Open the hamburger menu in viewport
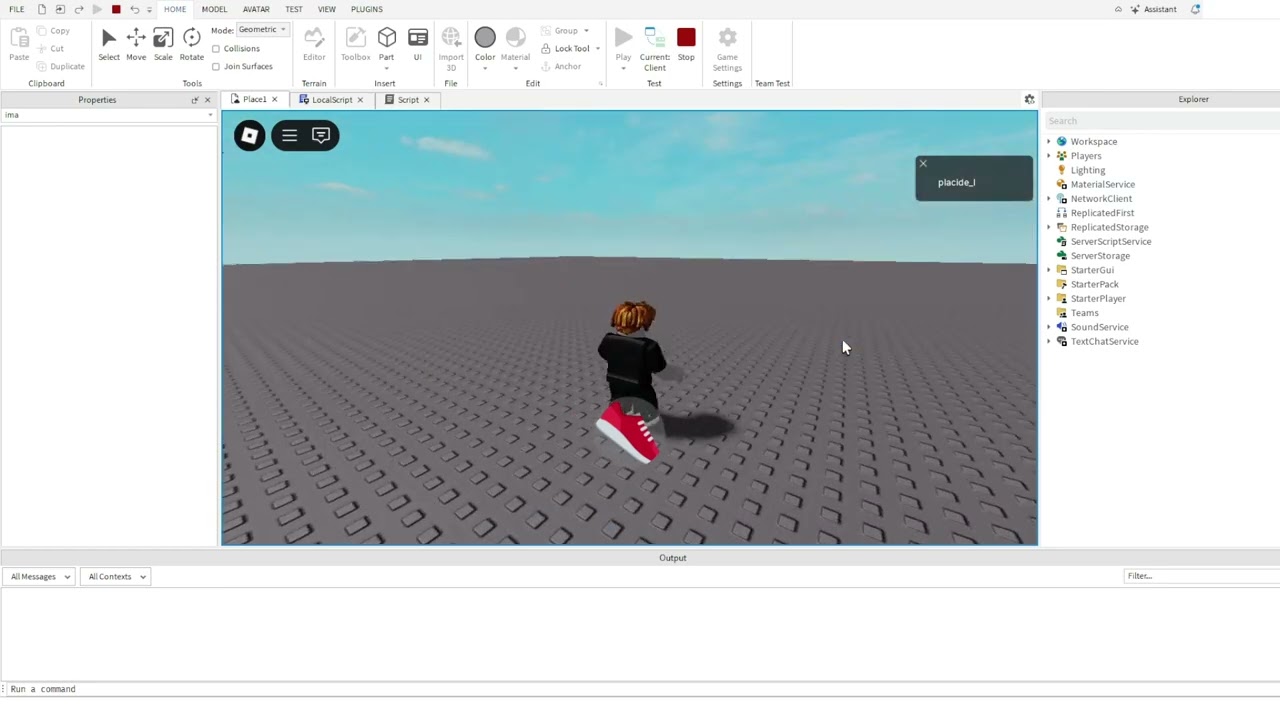Screen dimensions: 1280x720 (x=289, y=136)
